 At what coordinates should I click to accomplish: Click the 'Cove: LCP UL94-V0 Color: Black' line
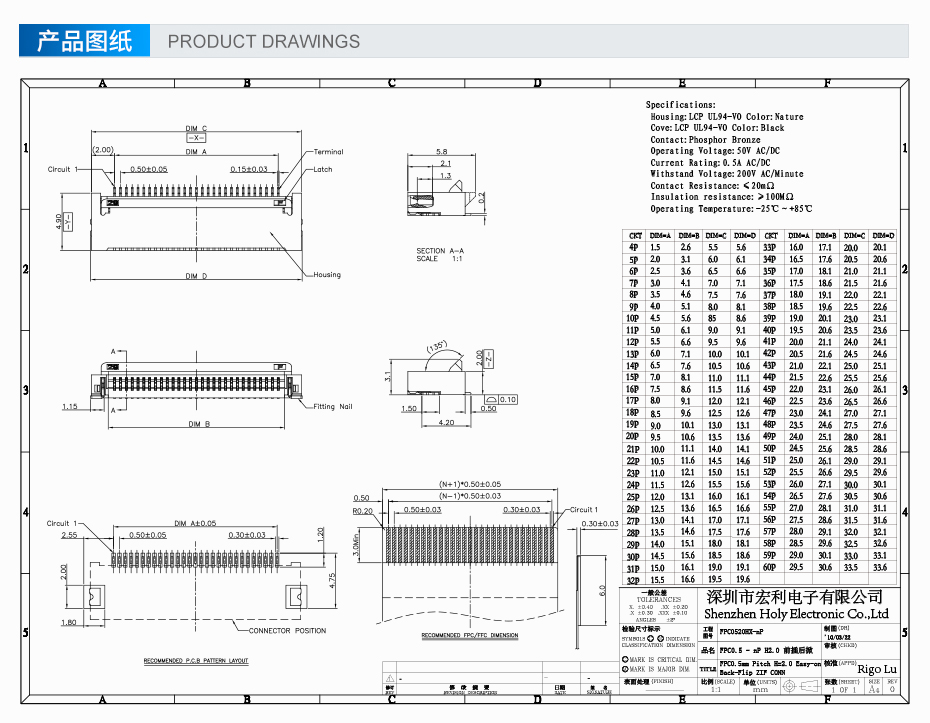coord(717,128)
